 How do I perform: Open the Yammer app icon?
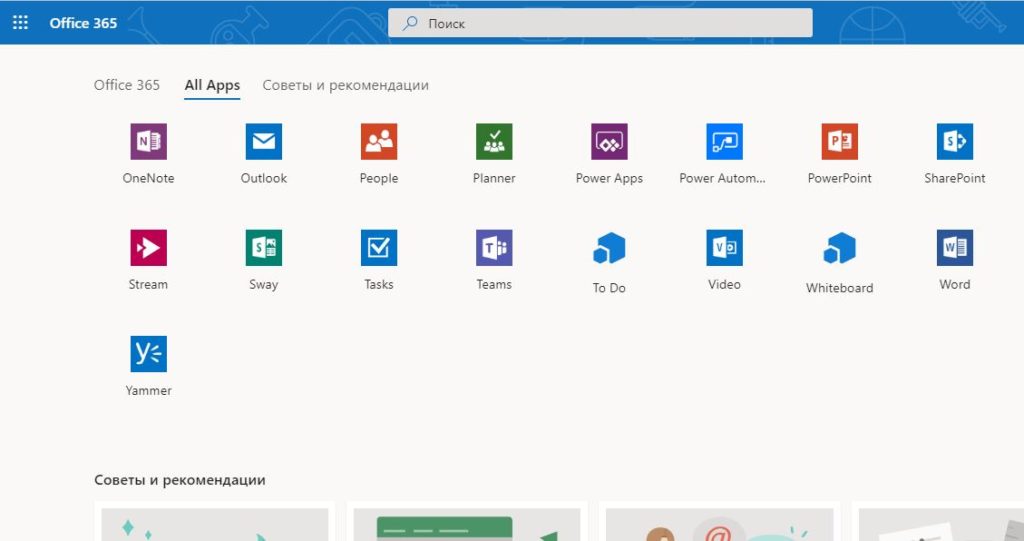pyautogui.click(x=148, y=353)
